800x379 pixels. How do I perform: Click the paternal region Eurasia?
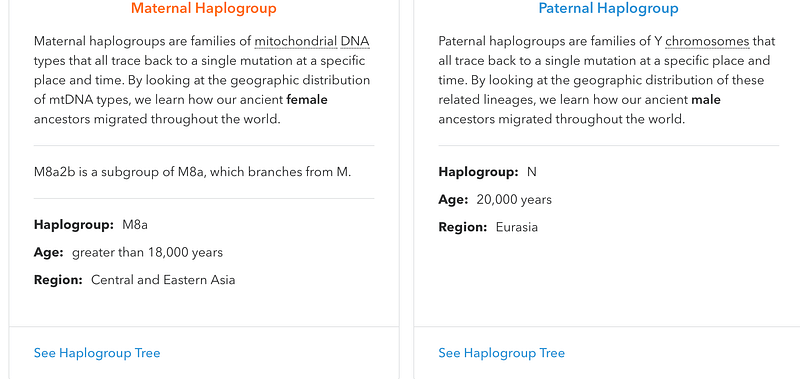[517, 227]
